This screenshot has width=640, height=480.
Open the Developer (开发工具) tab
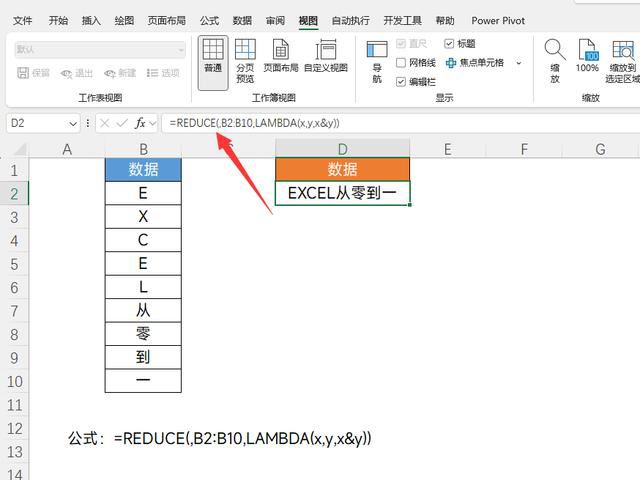402,20
